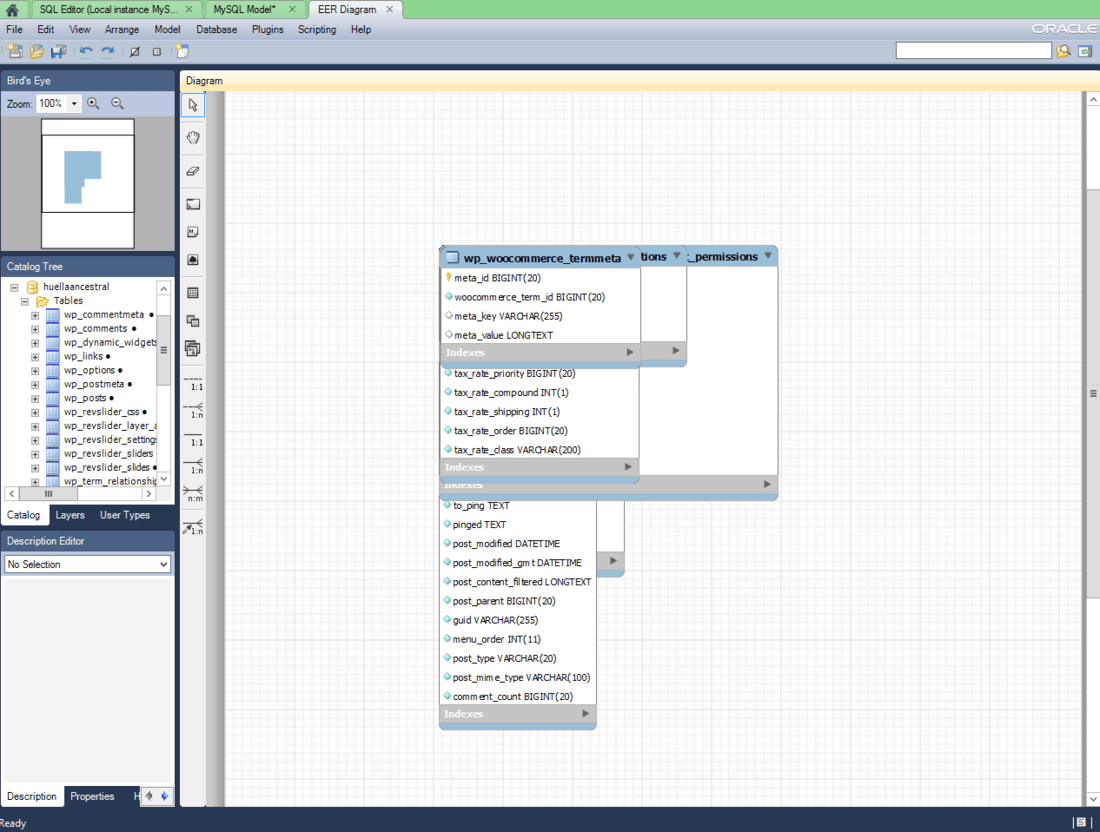Collapse the wp_woocommerce_termmeta table in the diagram

click(631, 257)
